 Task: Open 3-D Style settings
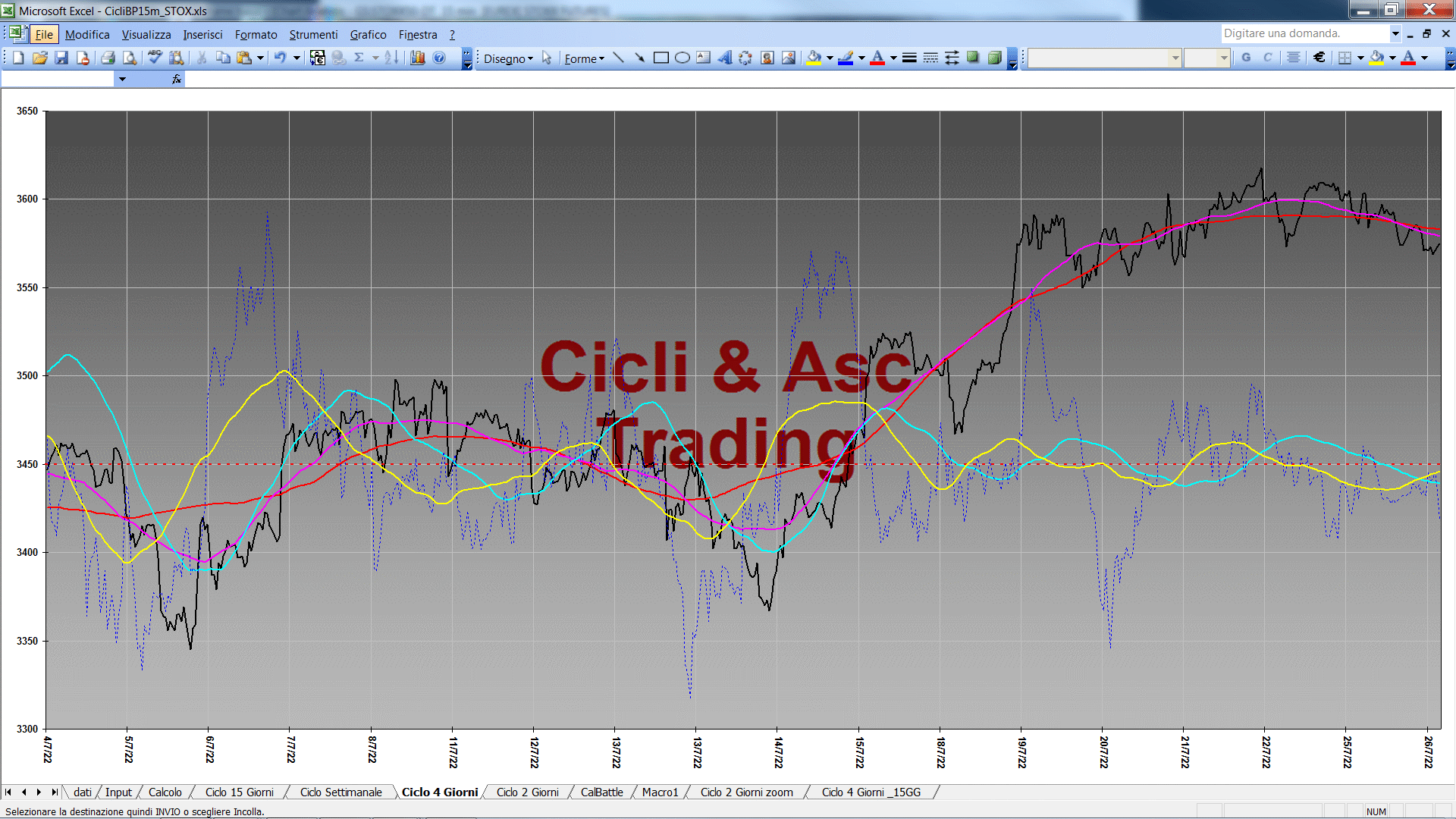tap(995, 58)
